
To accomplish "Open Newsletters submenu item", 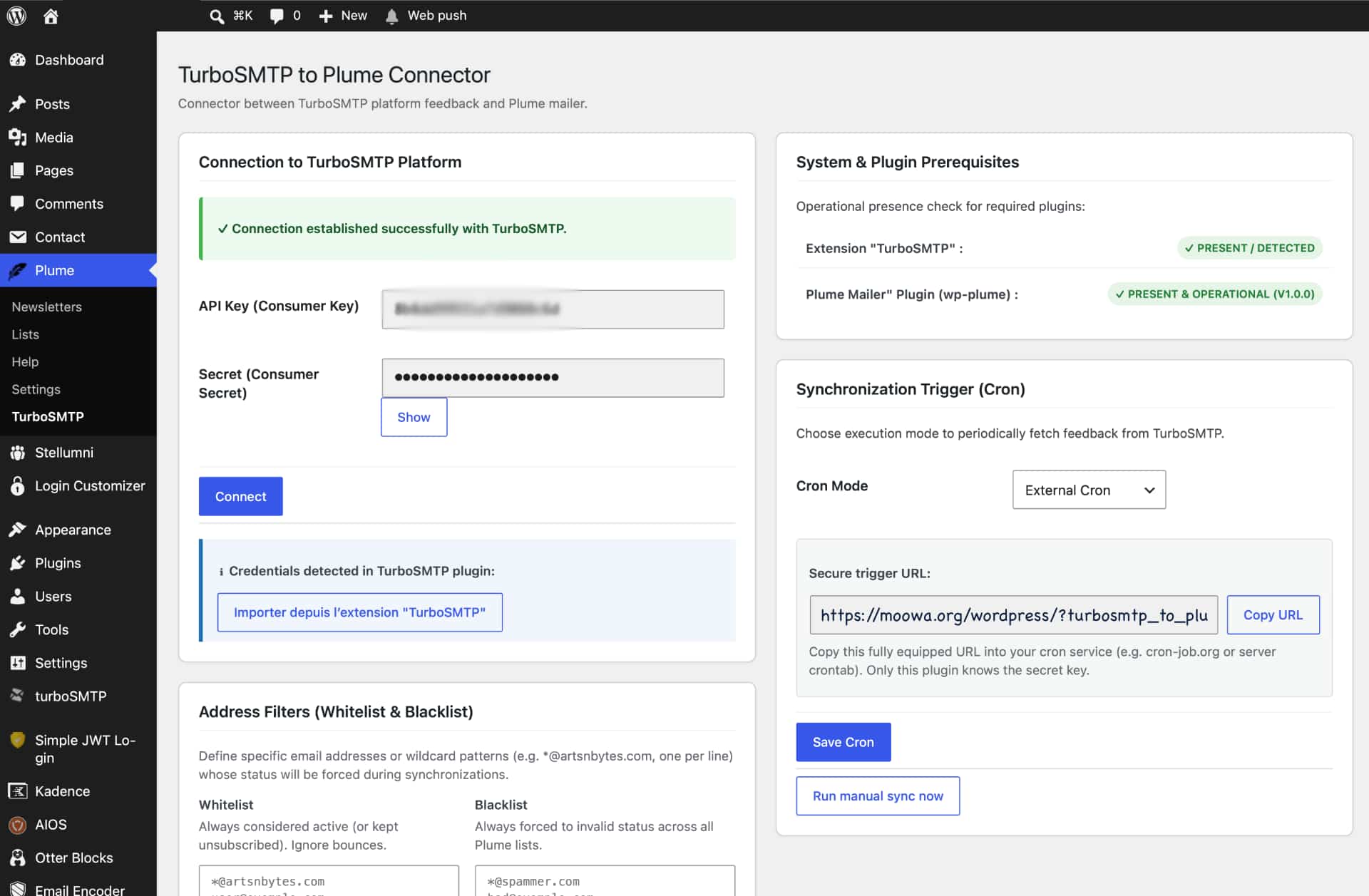I will 46,307.
